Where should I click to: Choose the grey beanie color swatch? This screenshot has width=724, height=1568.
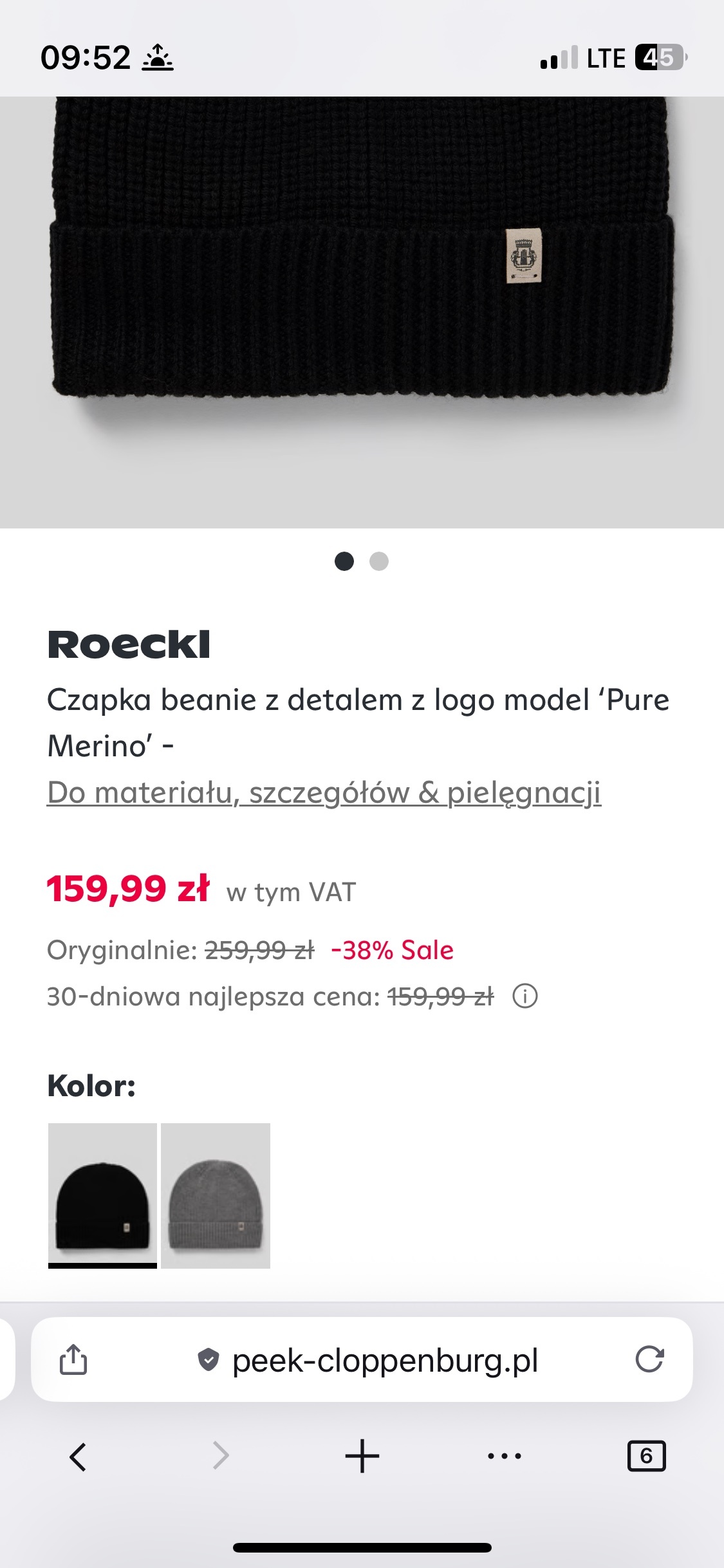(x=216, y=1195)
